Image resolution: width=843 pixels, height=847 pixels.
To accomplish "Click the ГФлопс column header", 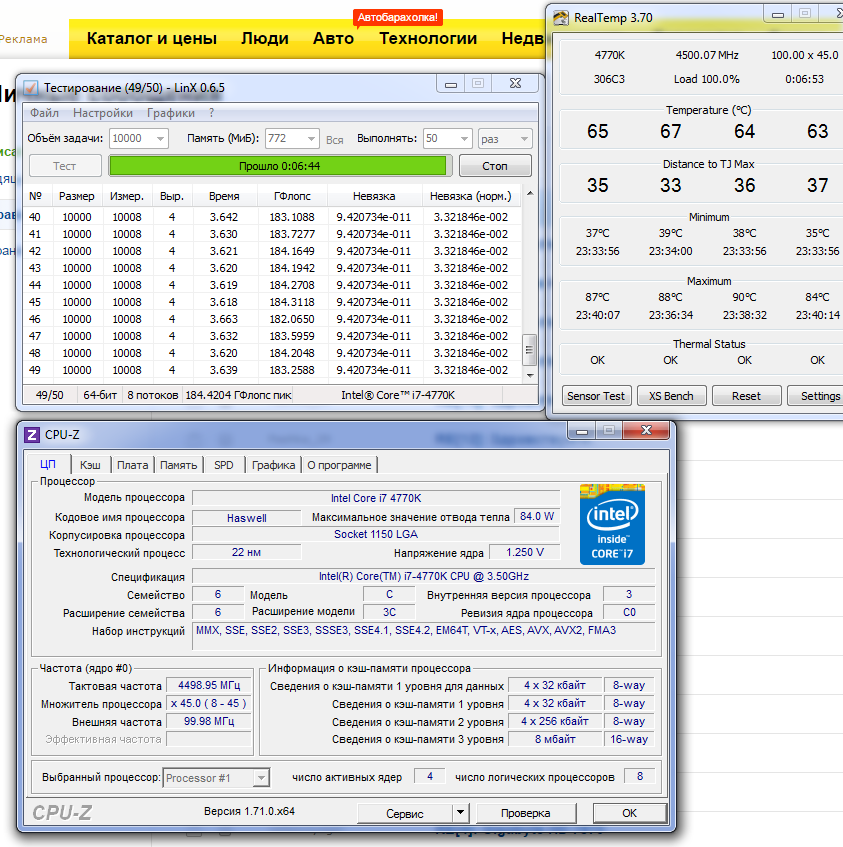I will click(x=292, y=197).
